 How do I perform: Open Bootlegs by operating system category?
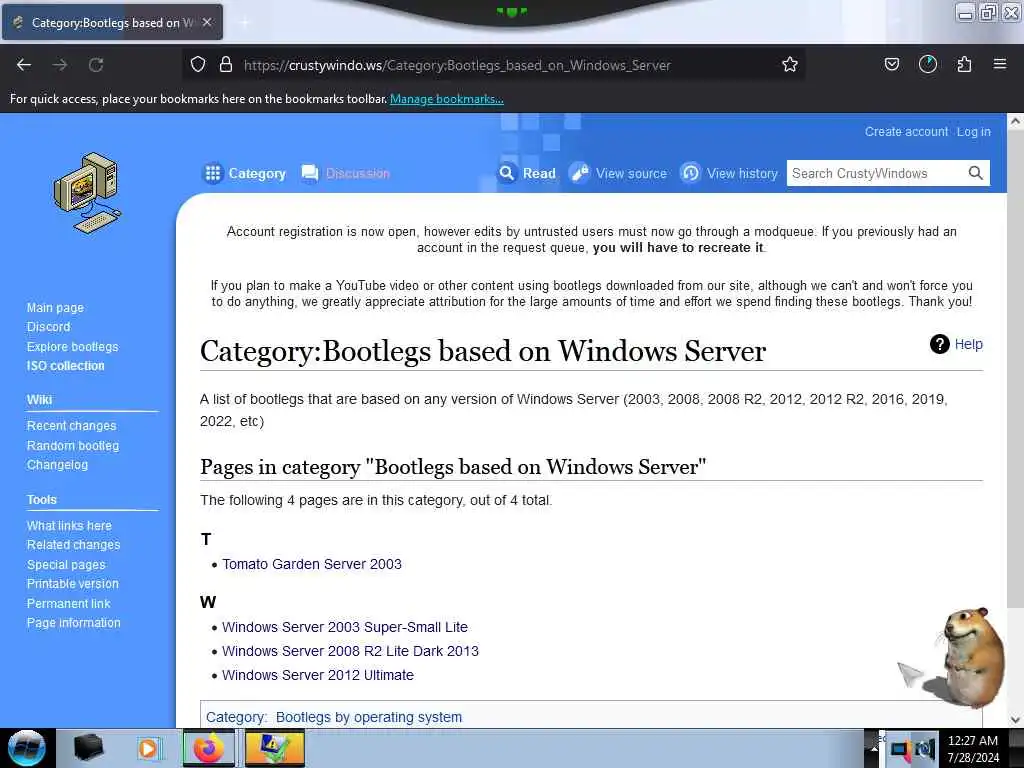click(369, 717)
